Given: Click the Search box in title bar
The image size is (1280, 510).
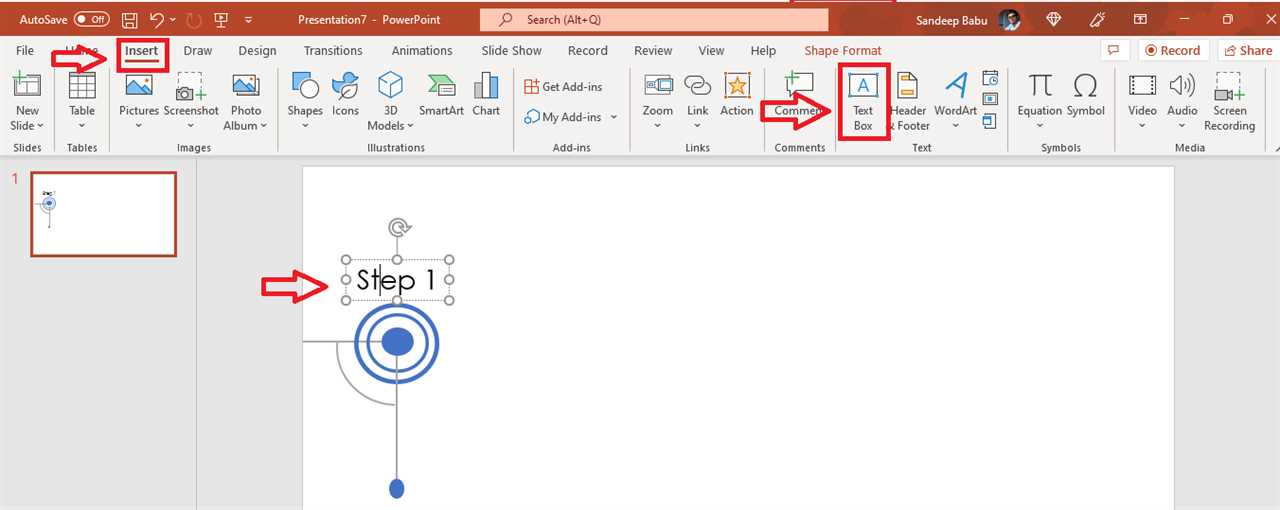Looking at the screenshot, I should [654, 20].
